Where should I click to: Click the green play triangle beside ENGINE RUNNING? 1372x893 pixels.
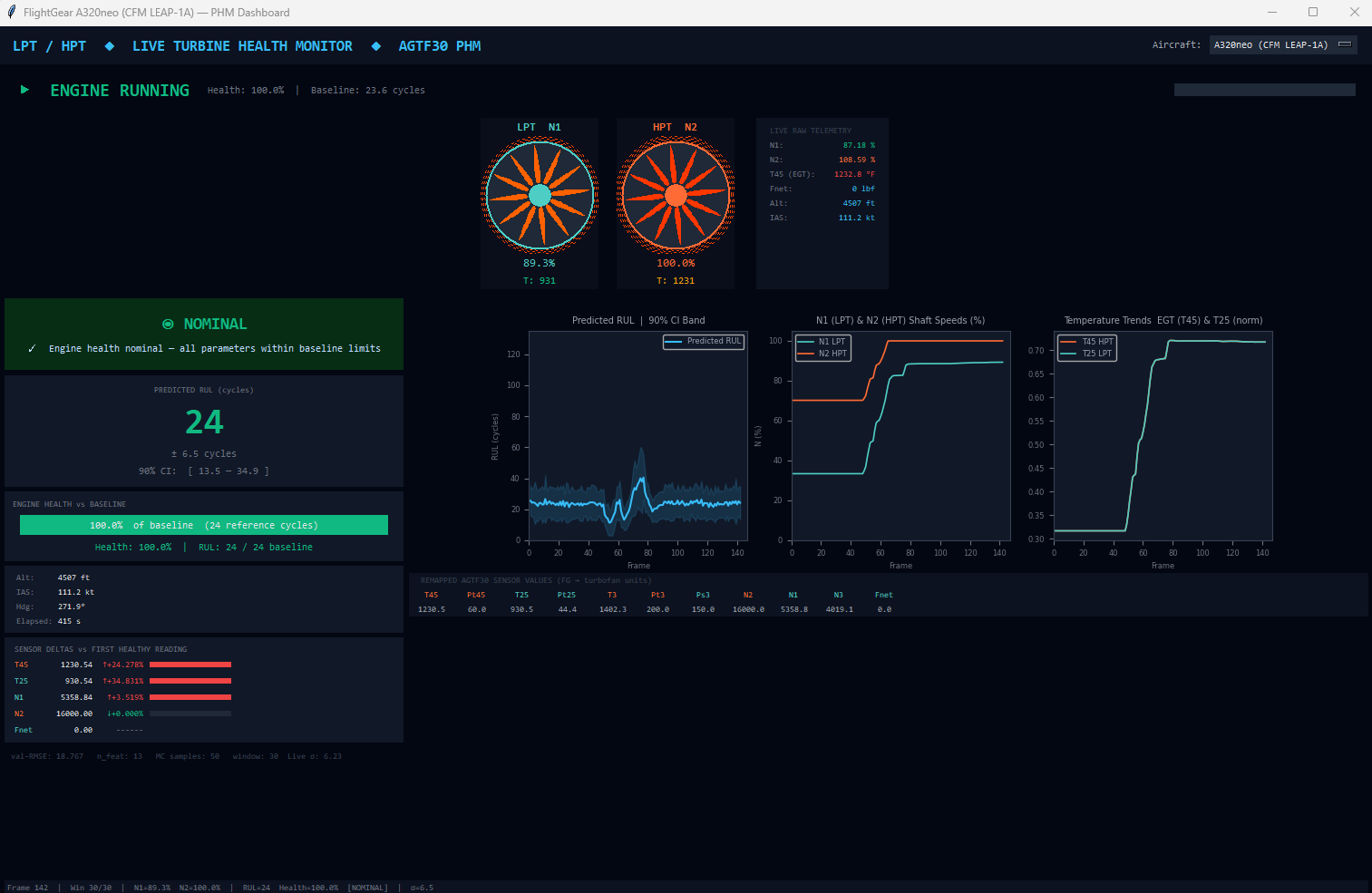[x=24, y=90]
